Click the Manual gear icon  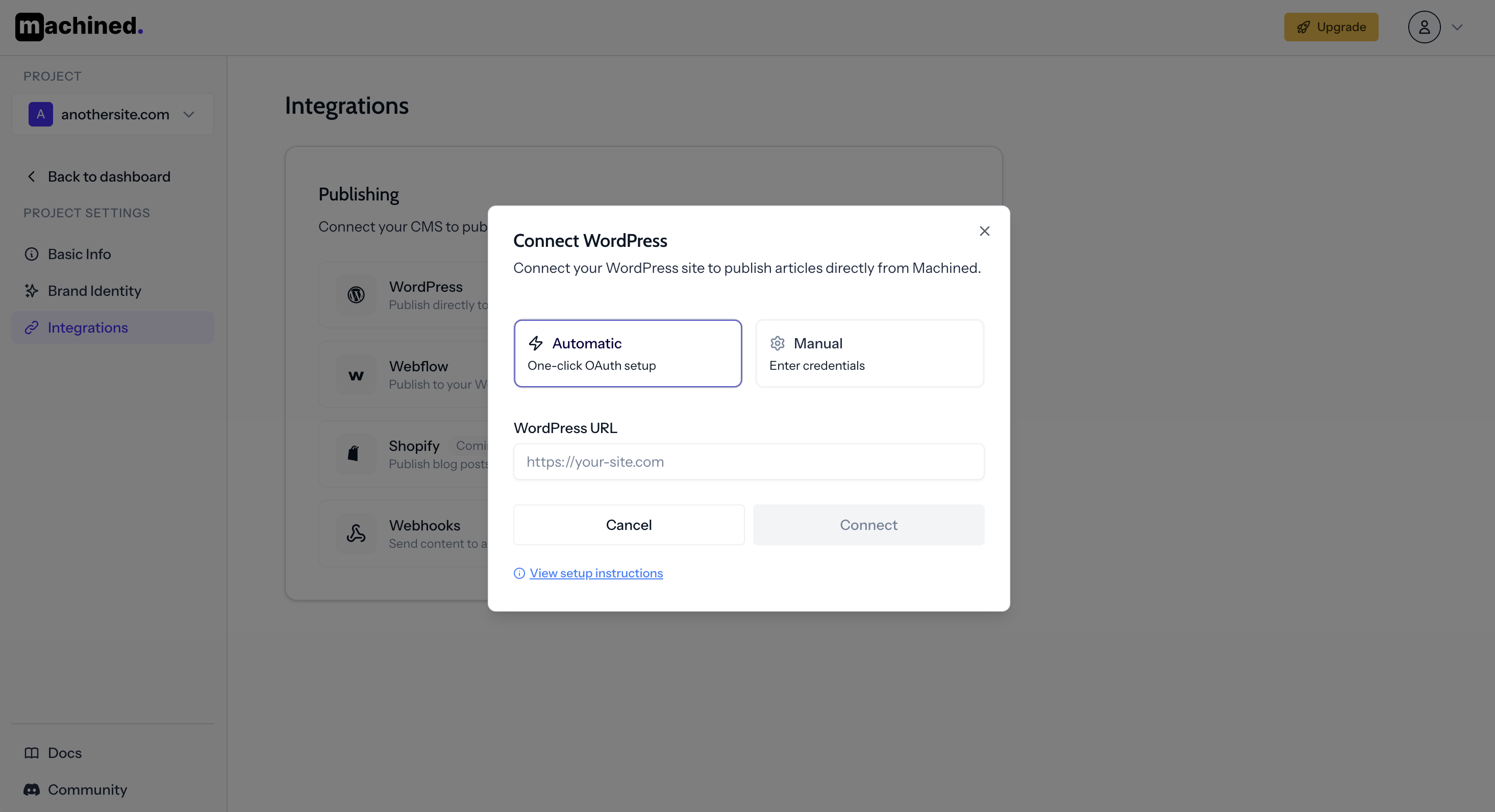[777, 343]
